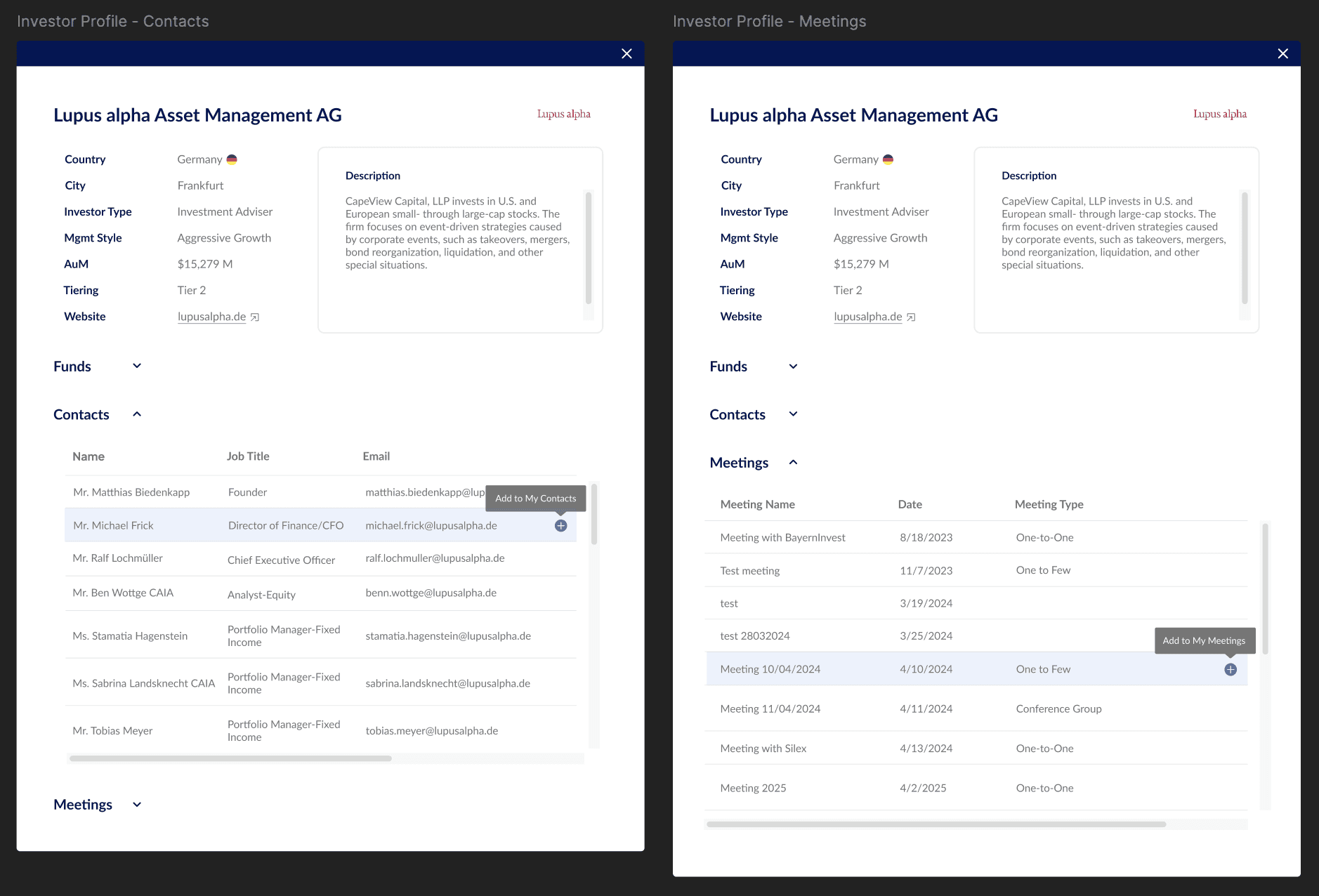Click German flag icon in Meetings window
The width and height of the screenshot is (1319, 896).
point(888,159)
